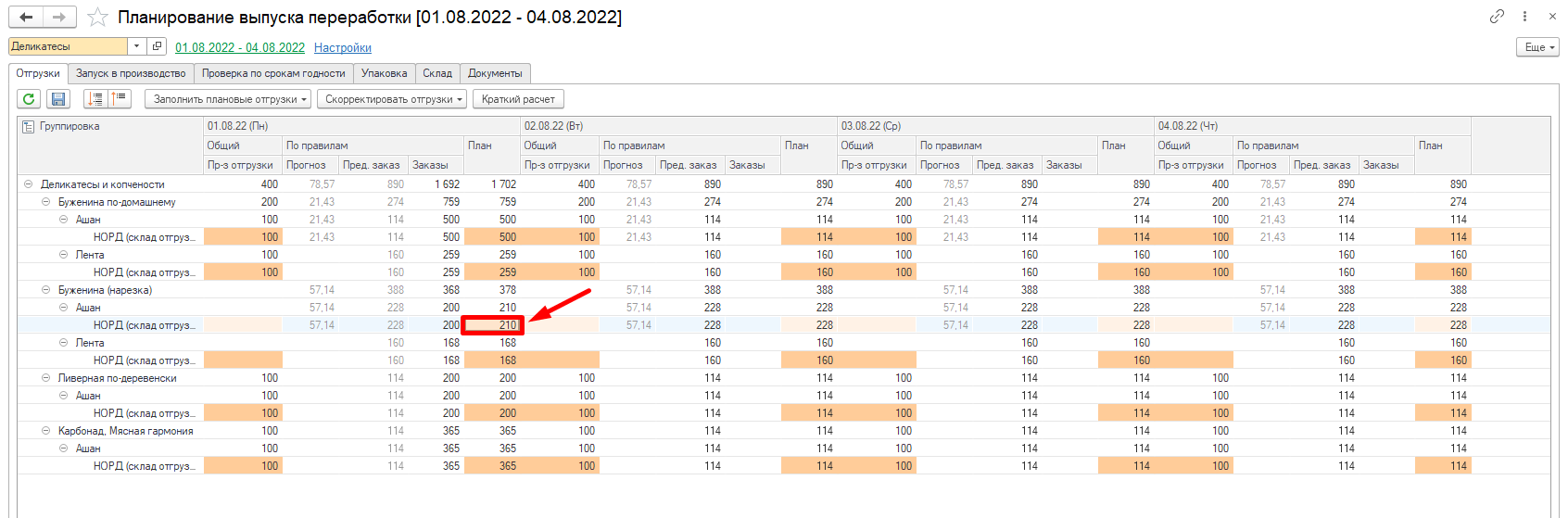Open the Деликатесы dropdown arrow
Viewport: 1568px width, 518px height.
click(136, 46)
